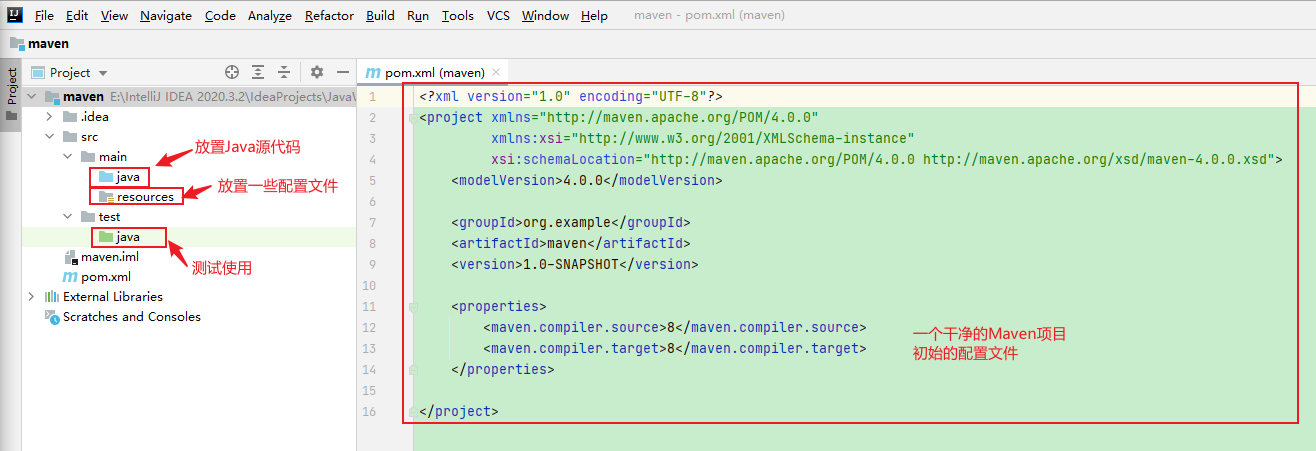
Task: Click the groupId org.example text
Action: coord(571,222)
